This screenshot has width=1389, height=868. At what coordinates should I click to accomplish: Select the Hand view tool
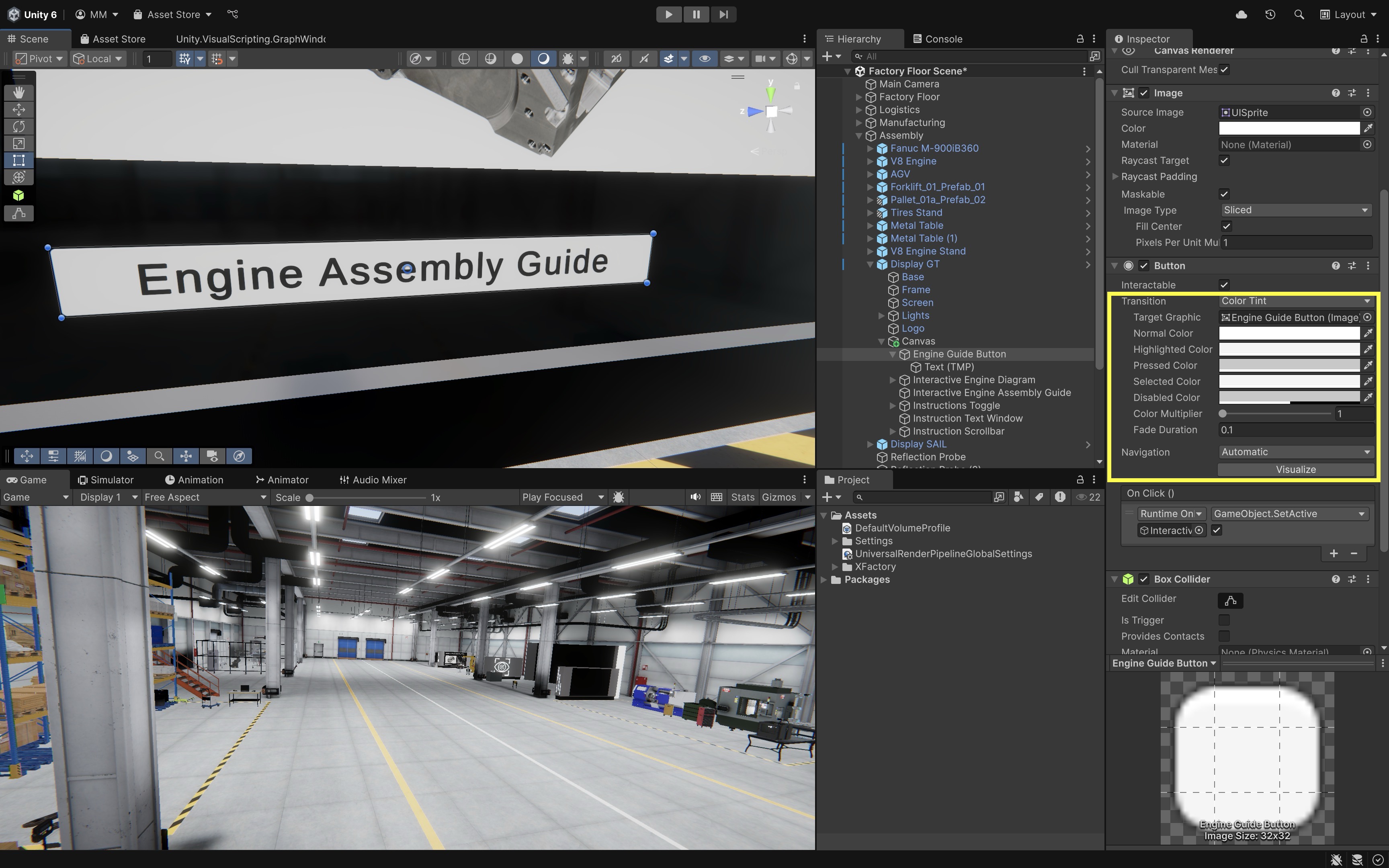(x=18, y=92)
